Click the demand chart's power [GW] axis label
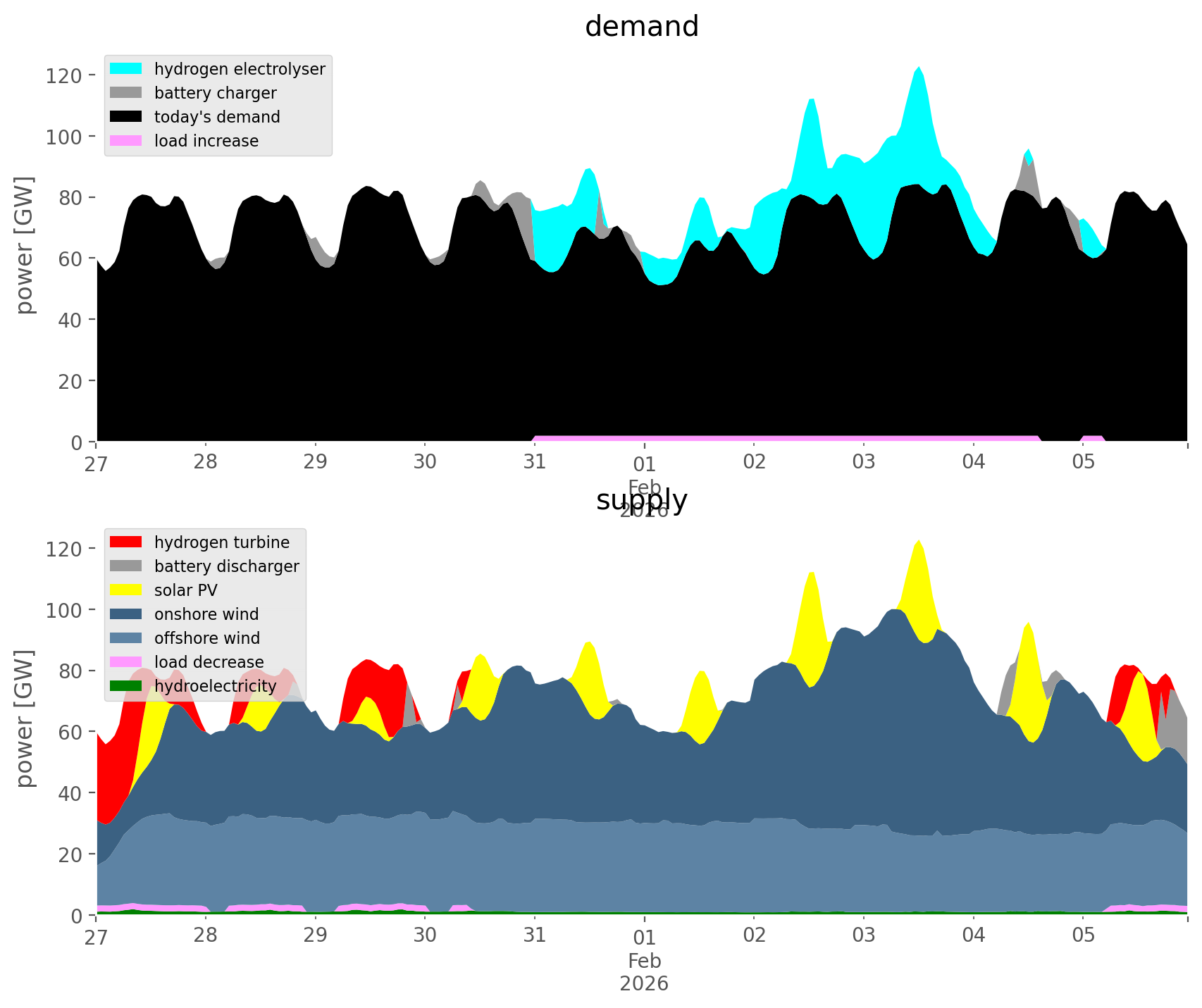The width and height of the screenshot is (1202, 1008). point(24,245)
